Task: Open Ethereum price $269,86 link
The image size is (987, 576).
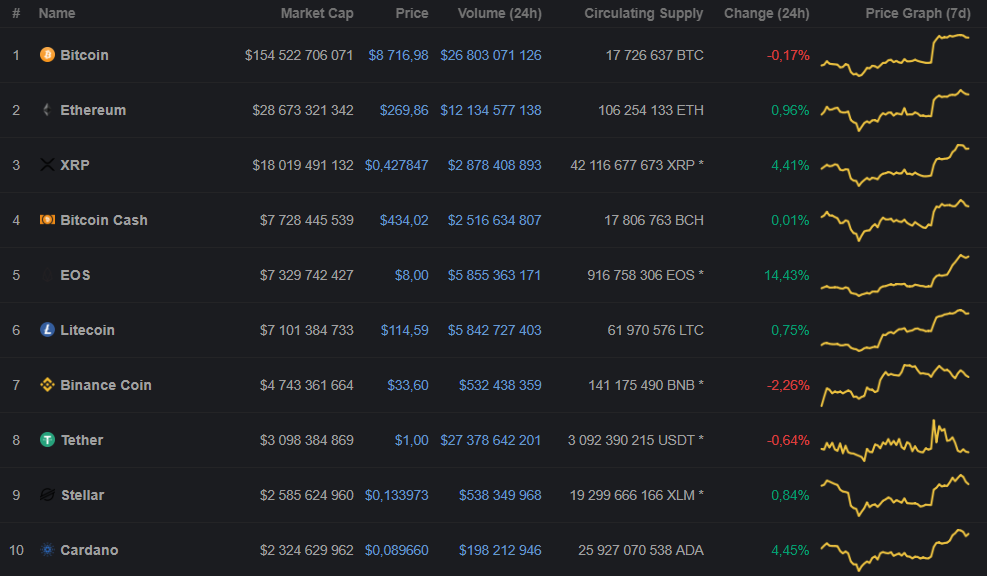Action: tap(404, 110)
